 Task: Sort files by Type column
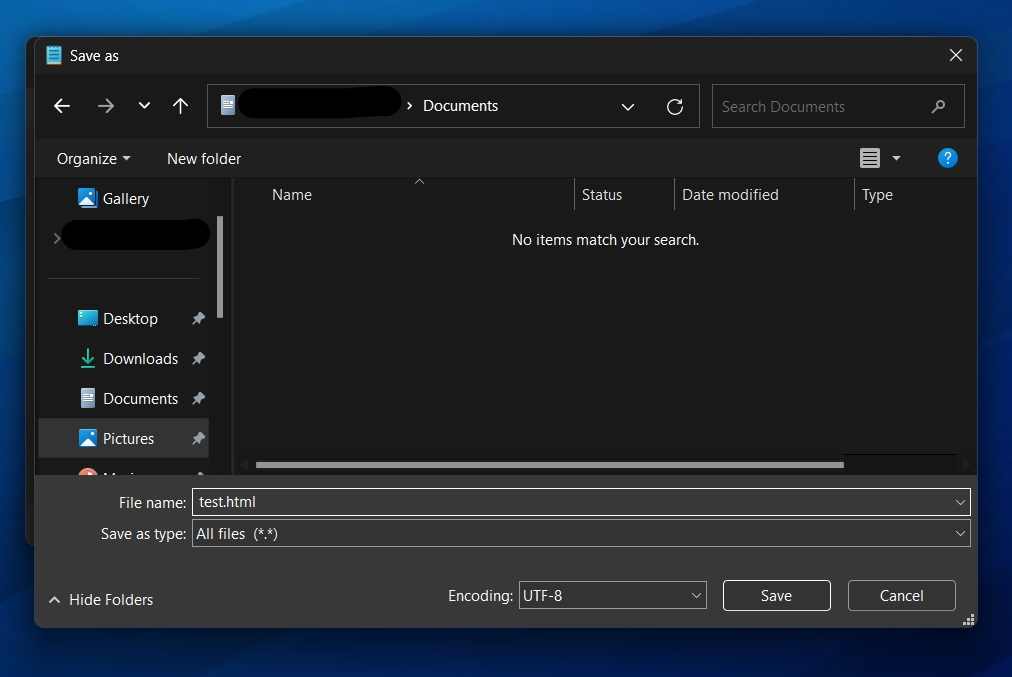pos(877,195)
